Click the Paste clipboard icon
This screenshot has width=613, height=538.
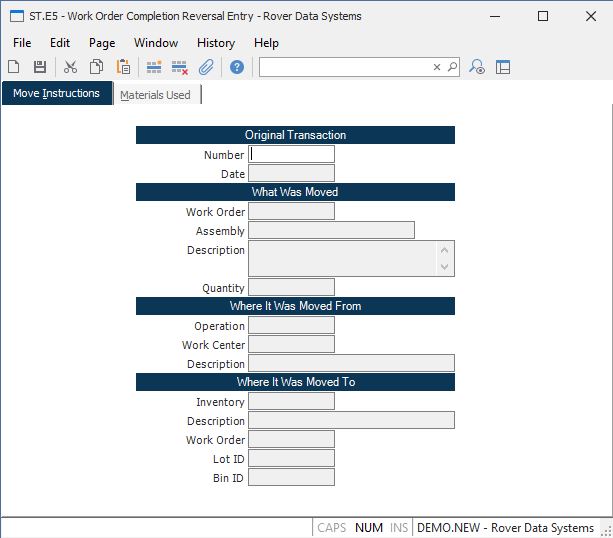[x=123, y=67]
